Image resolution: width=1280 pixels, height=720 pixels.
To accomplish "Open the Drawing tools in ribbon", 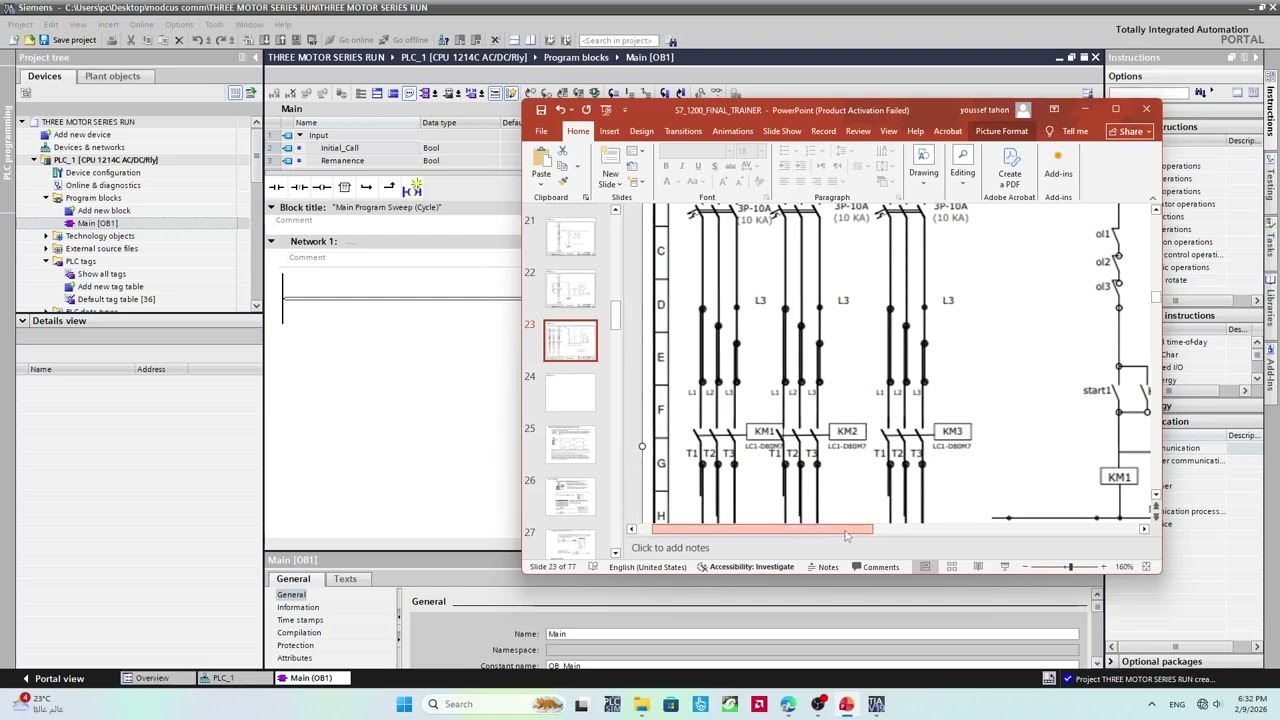I will [x=923, y=163].
